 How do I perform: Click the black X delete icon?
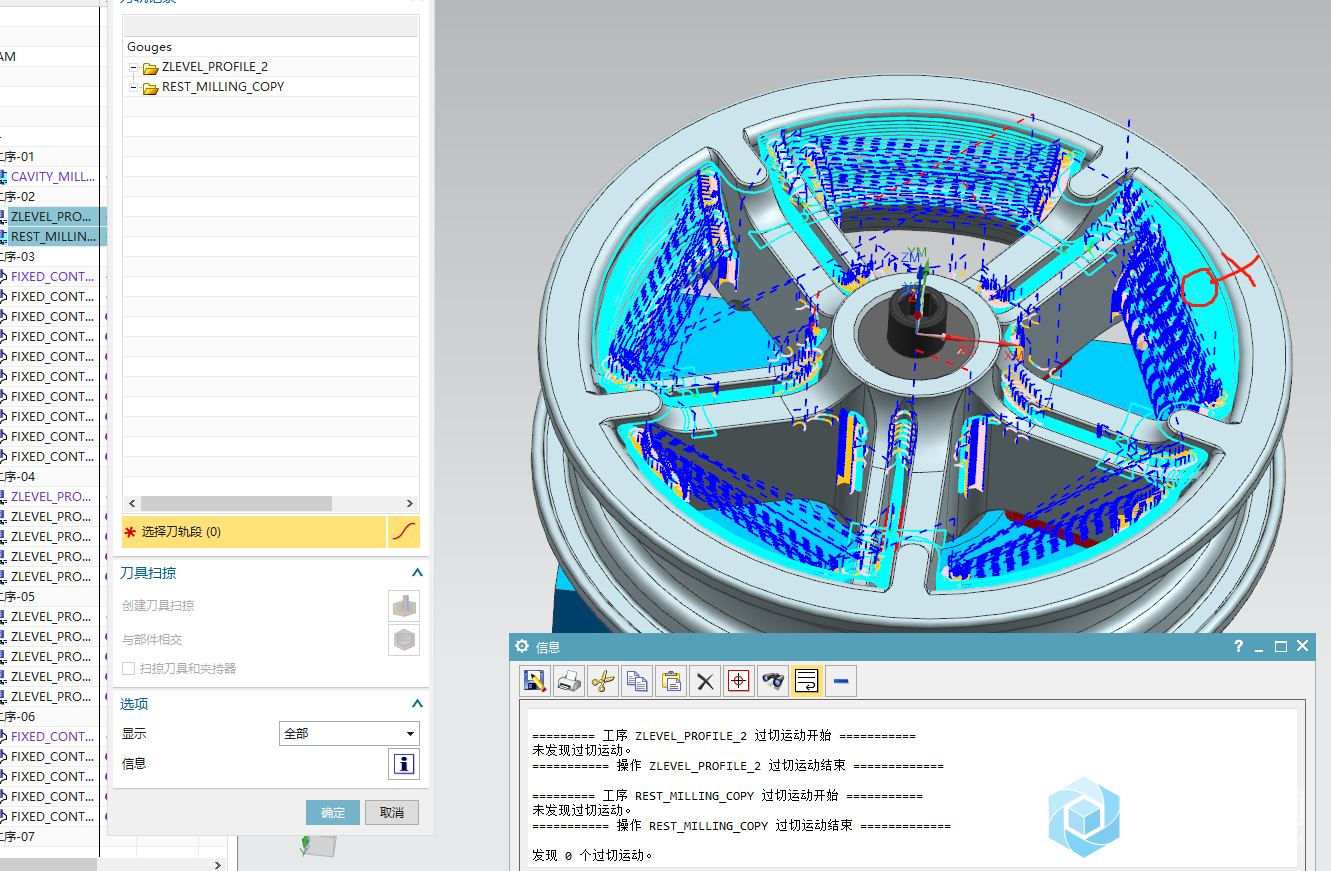(x=705, y=681)
